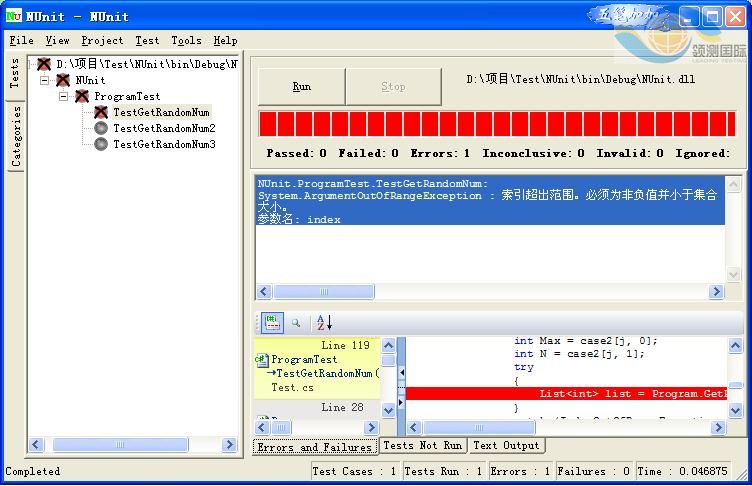Select the TestGetRandomNum tree item
This screenshot has width=752, height=486.
pyautogui.click(x=161, y=112)
